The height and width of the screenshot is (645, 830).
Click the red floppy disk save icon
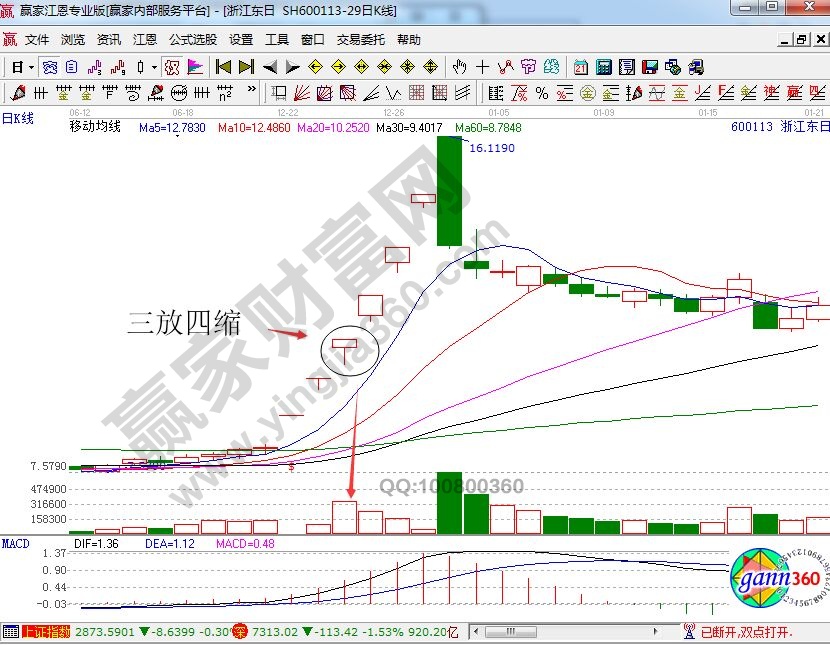650,67
